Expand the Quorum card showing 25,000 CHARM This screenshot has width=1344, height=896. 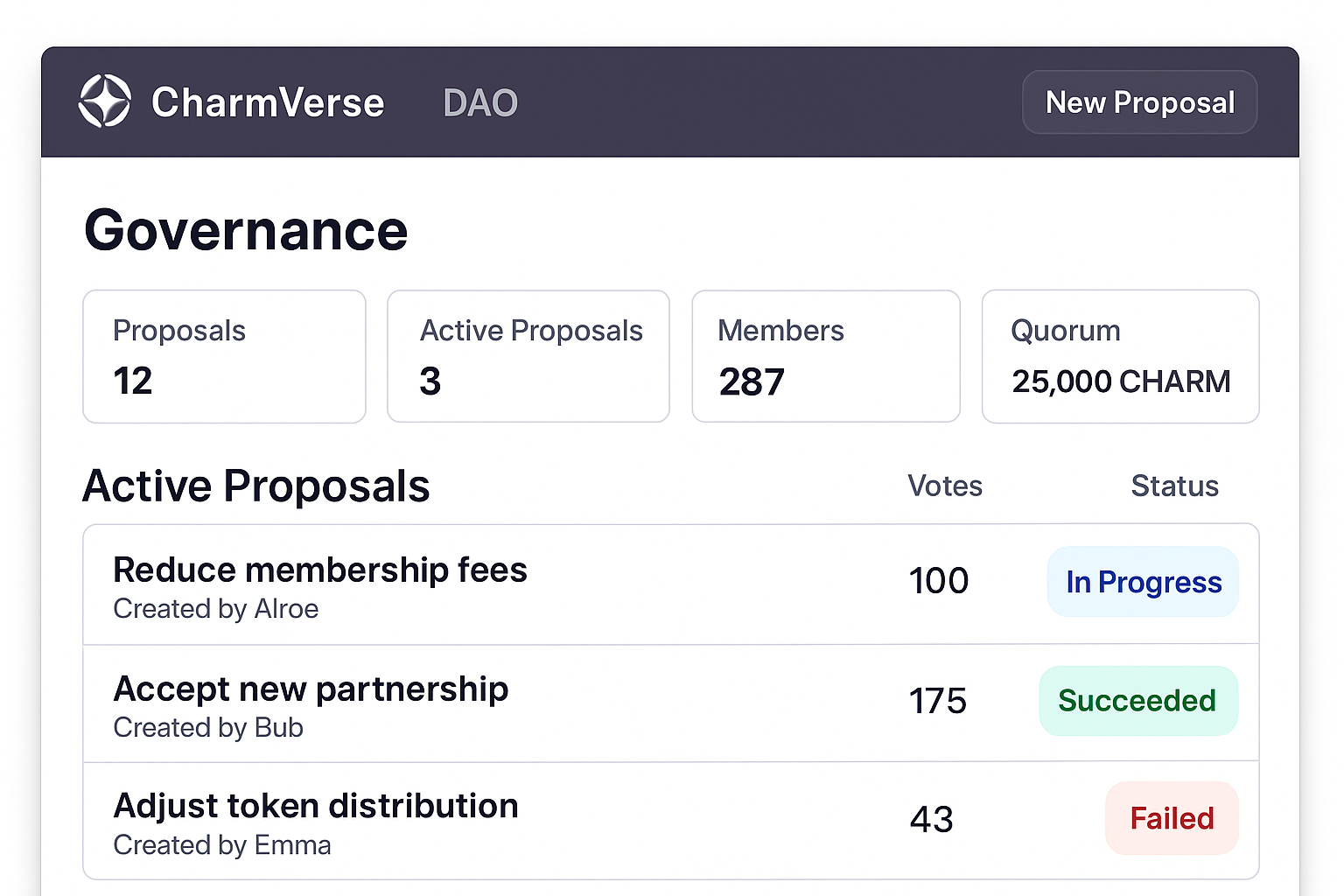point(1120,356)
